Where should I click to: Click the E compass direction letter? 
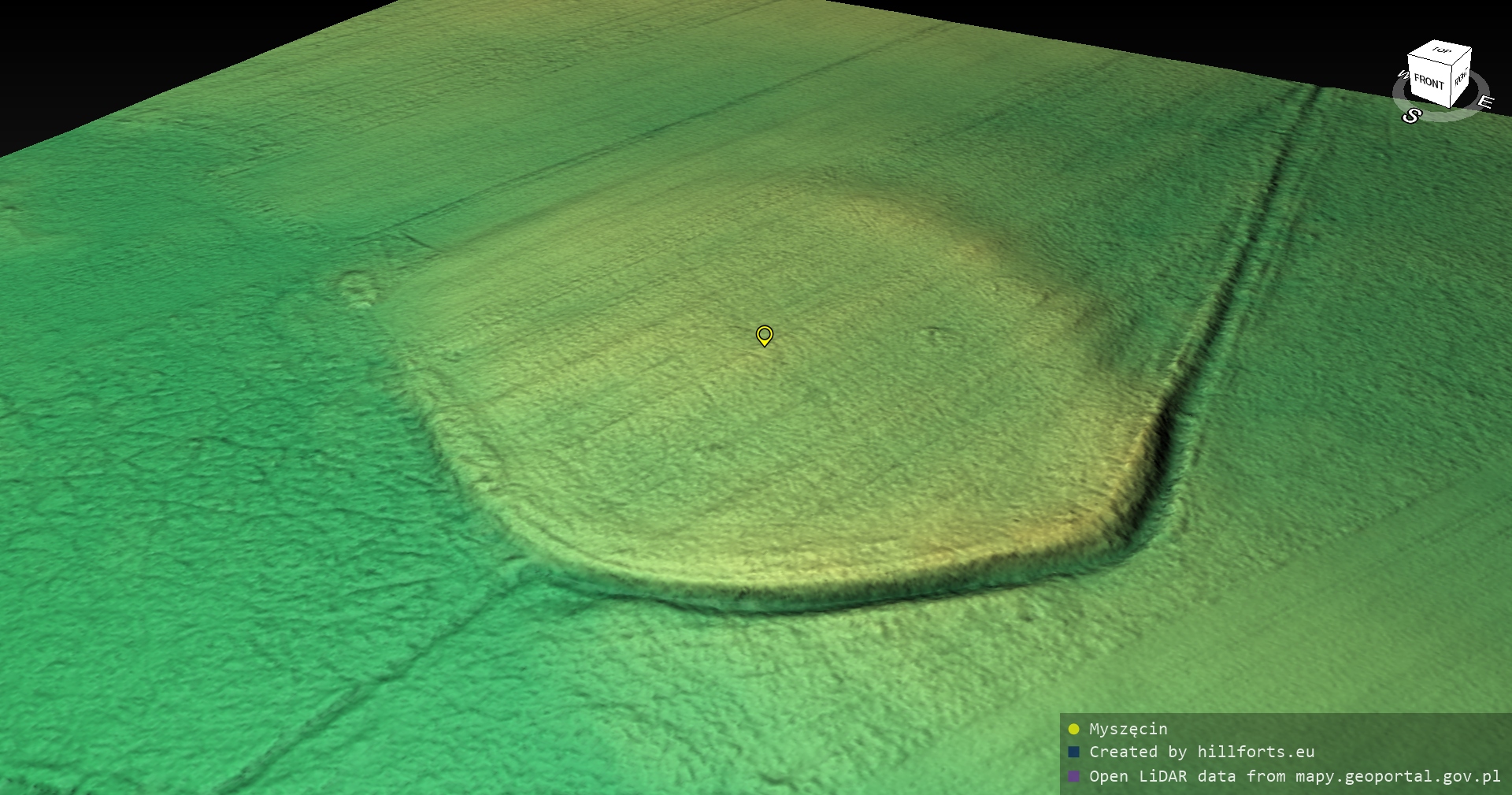point(1484,102)
